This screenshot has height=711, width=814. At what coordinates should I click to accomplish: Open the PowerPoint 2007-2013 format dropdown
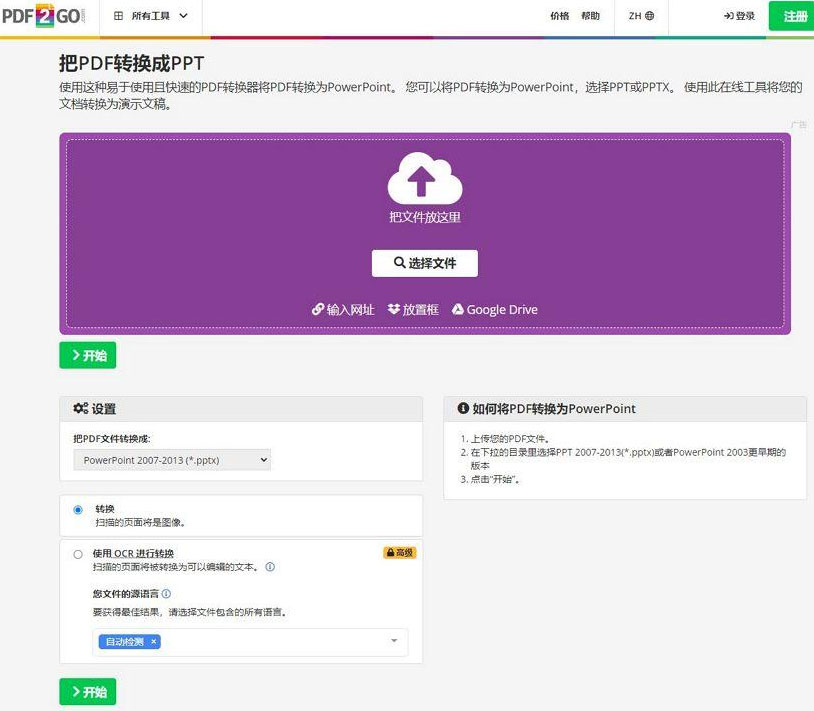pyautogui.click(x=172, y=460)
